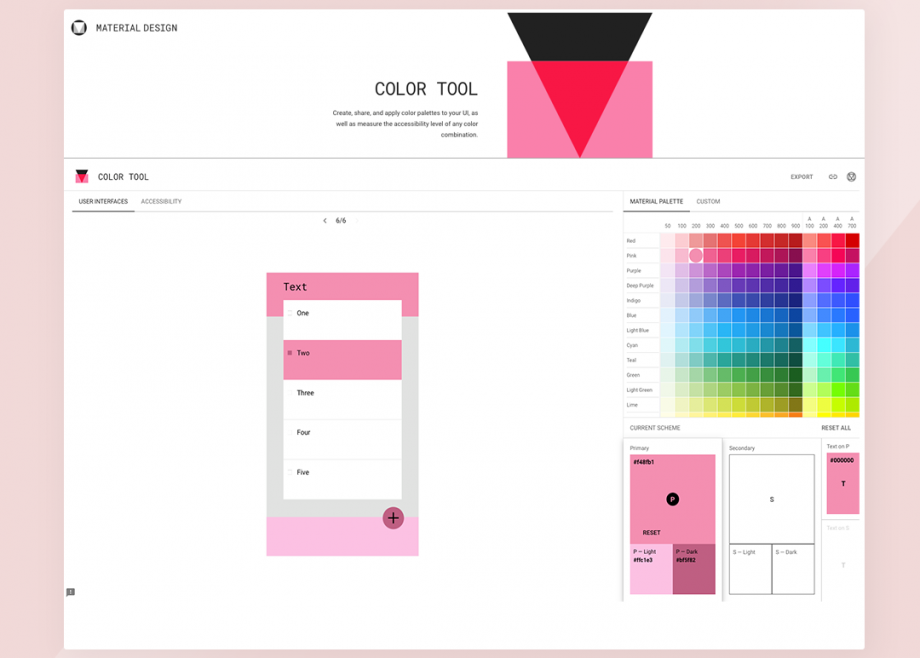
Task: Click the Color Tool triangle logo icon
Action: (82, 176)
